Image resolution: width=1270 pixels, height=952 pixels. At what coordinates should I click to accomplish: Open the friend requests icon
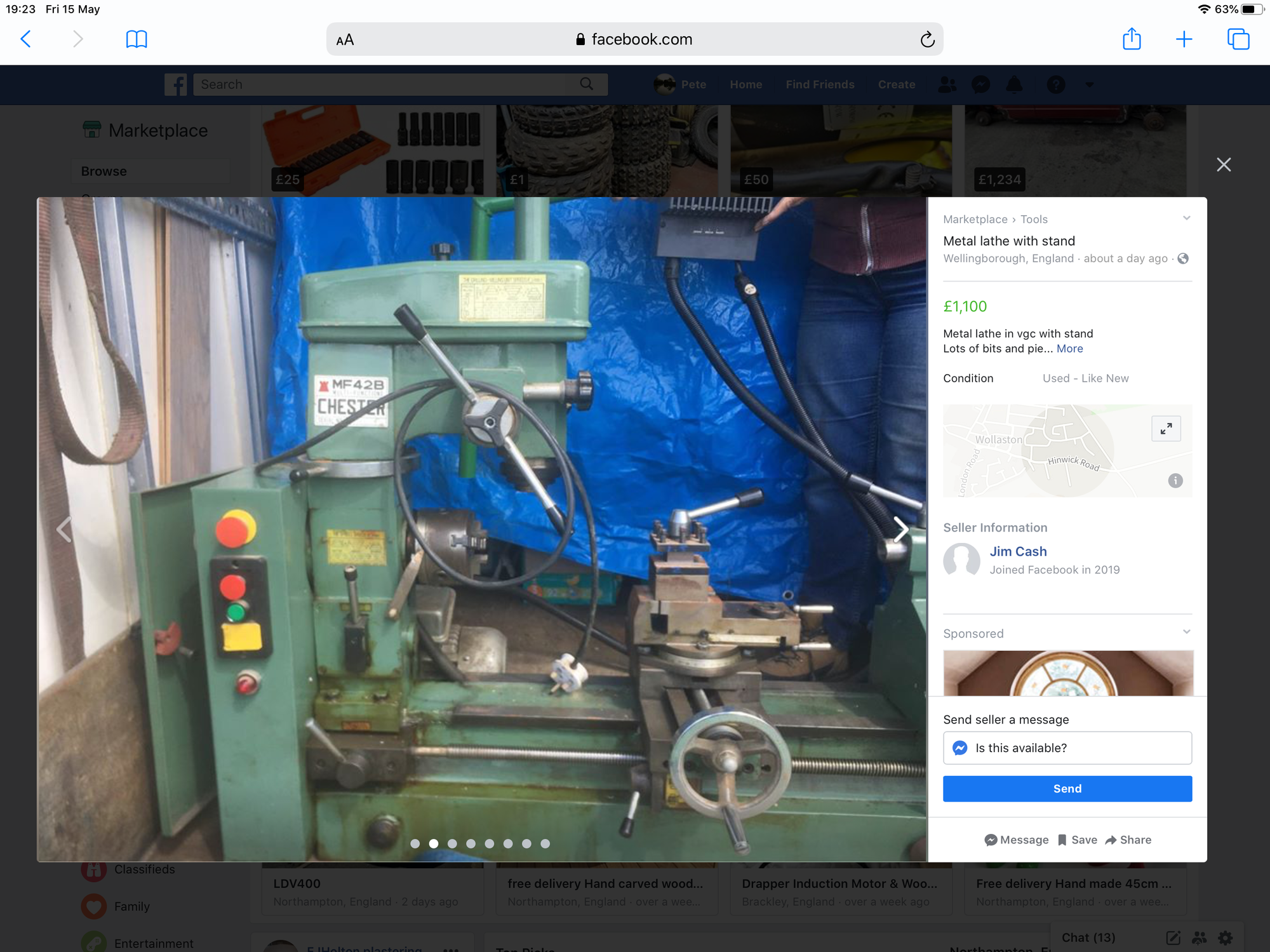[947, 84]
